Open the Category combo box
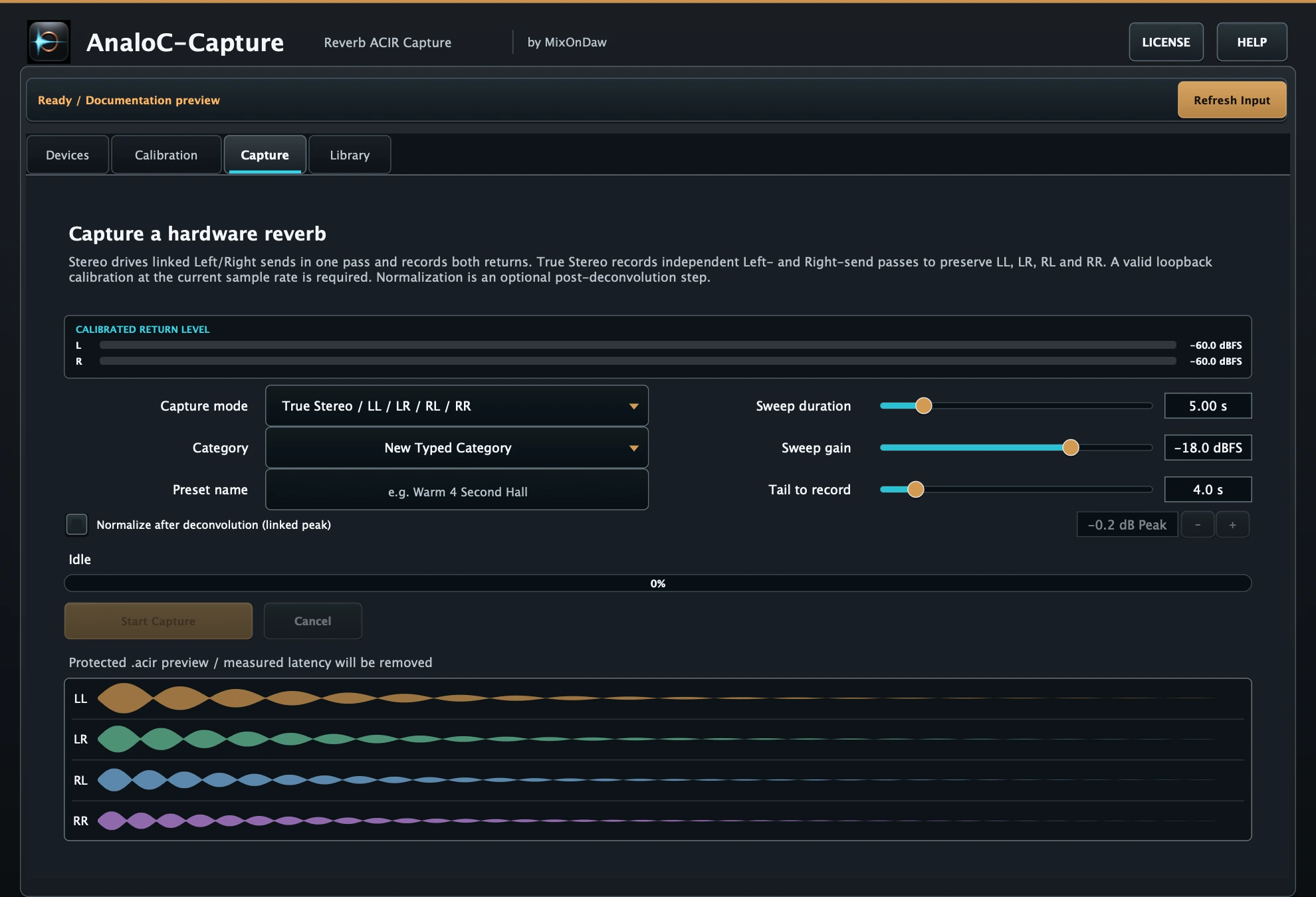Viewport: 1316px width, 897px height. pyautogui.click(x=457, y=448)
